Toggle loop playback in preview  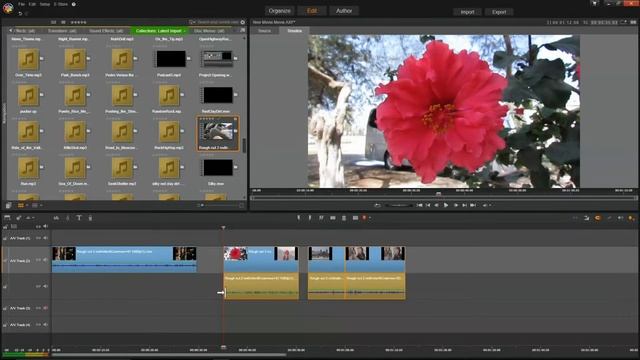(x=378, y=205)
